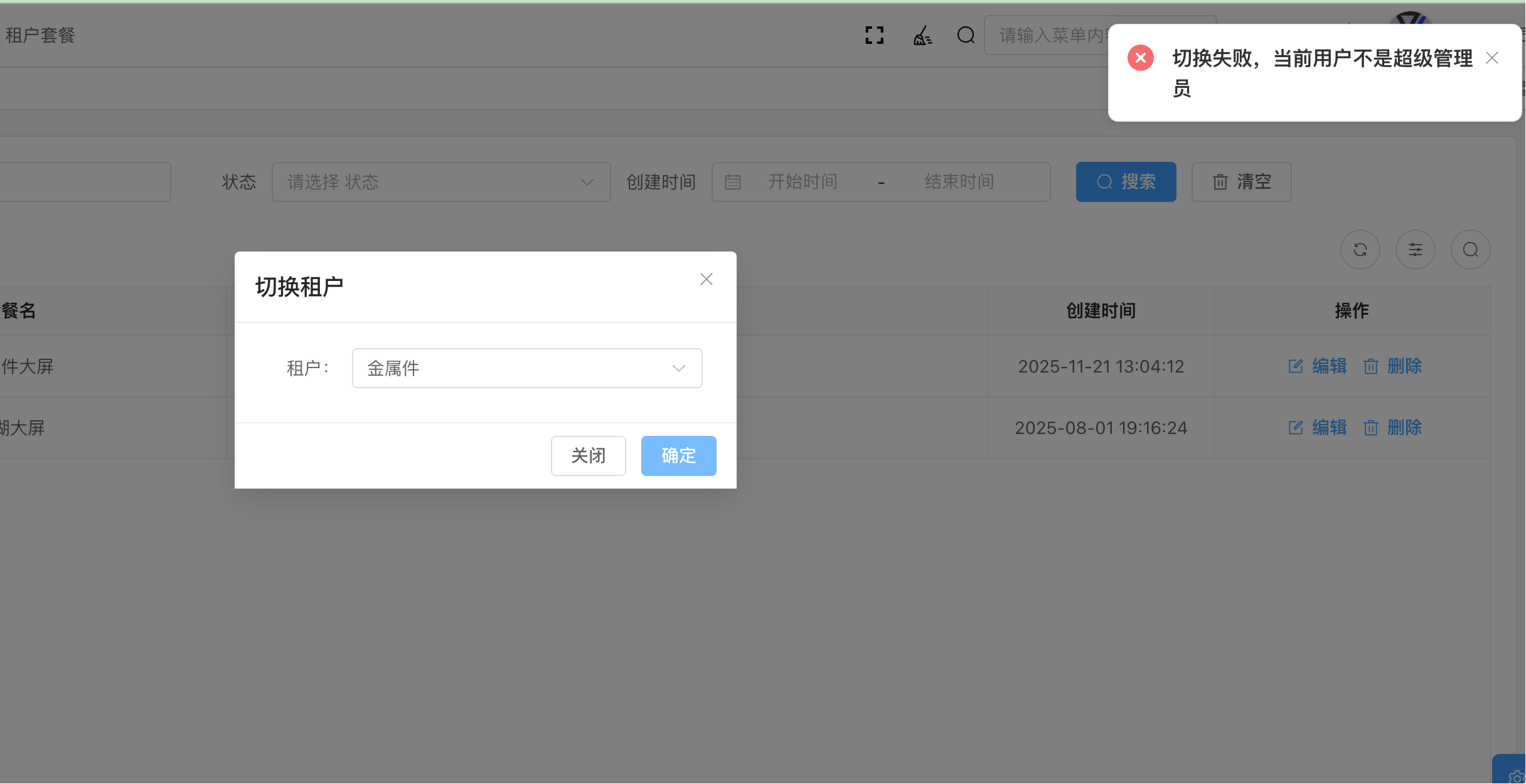Click the broom clear-cache icon
Image resolution: width=1526 pixels, height=784 pixels.
(922, 35)
